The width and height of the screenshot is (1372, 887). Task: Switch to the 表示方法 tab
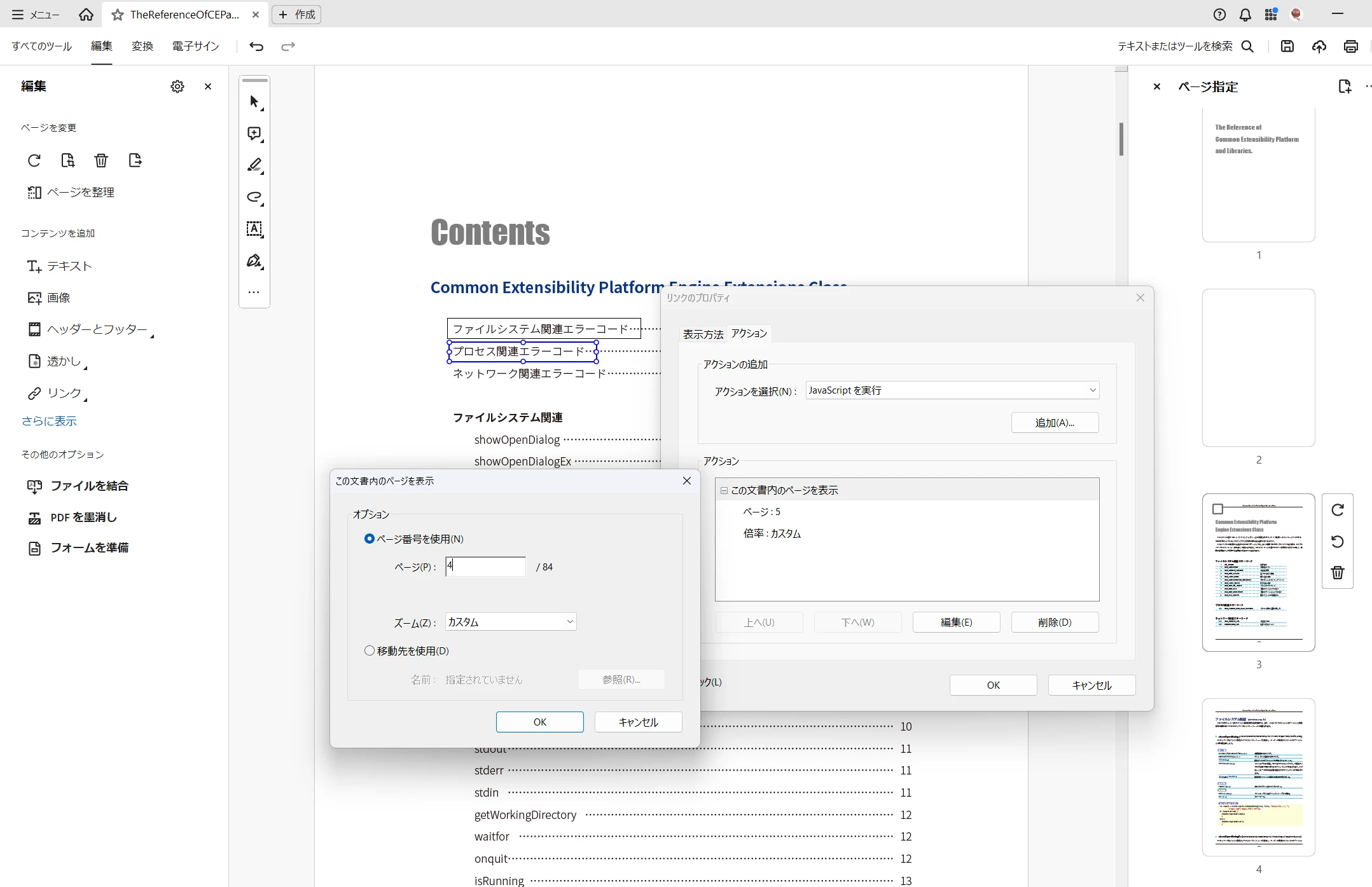coord(703,334)
